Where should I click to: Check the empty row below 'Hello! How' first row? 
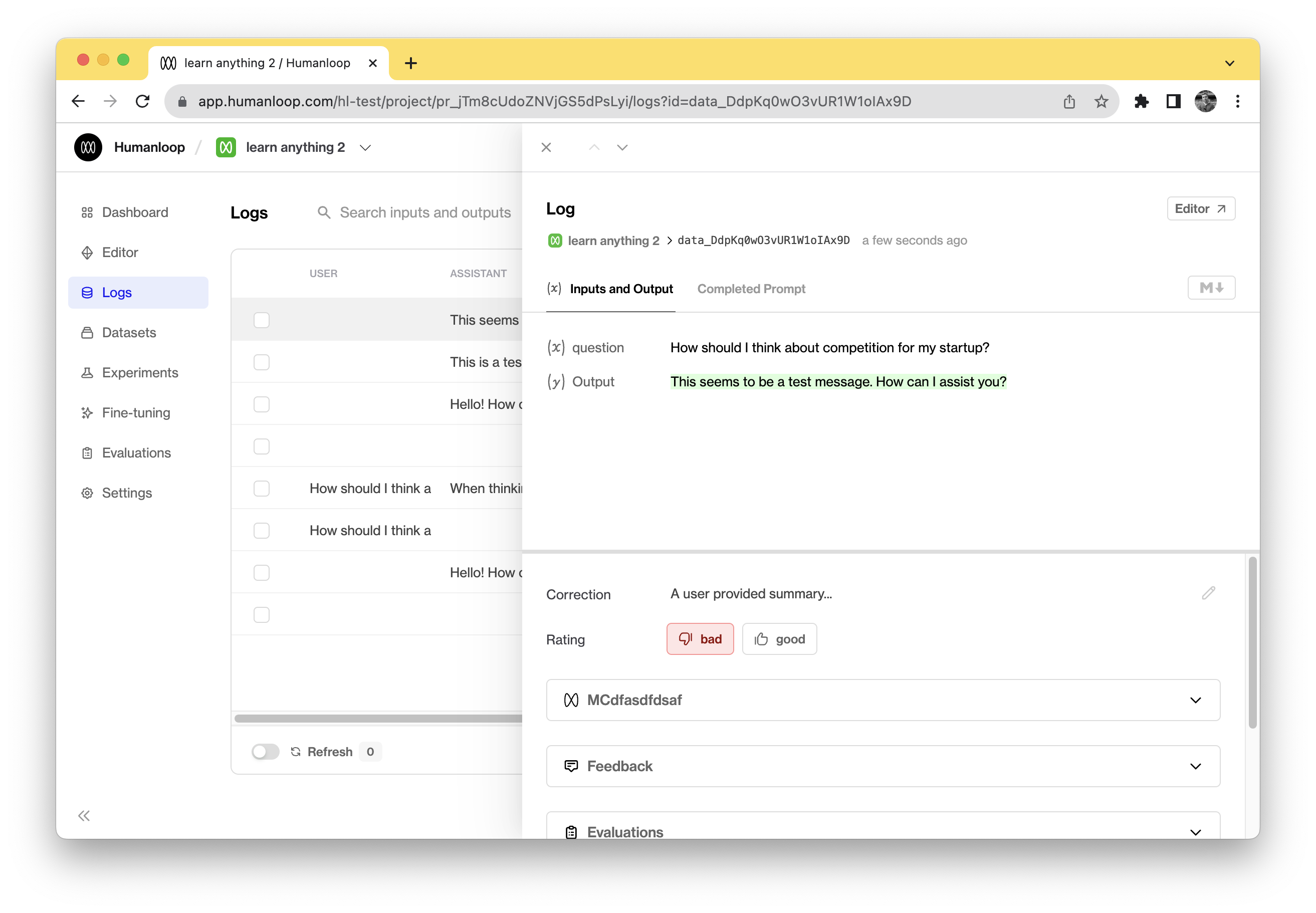pos(262,446)
